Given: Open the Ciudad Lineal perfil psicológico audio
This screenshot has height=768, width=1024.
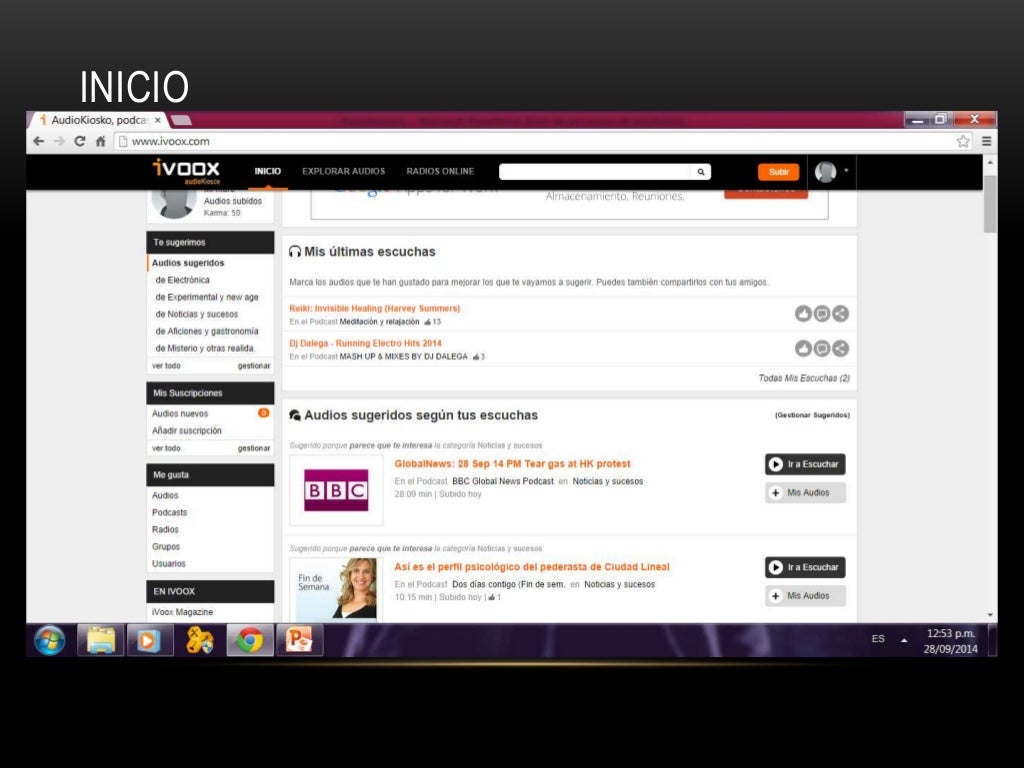Looking at the screenshot, I should [x=532, y=567].
